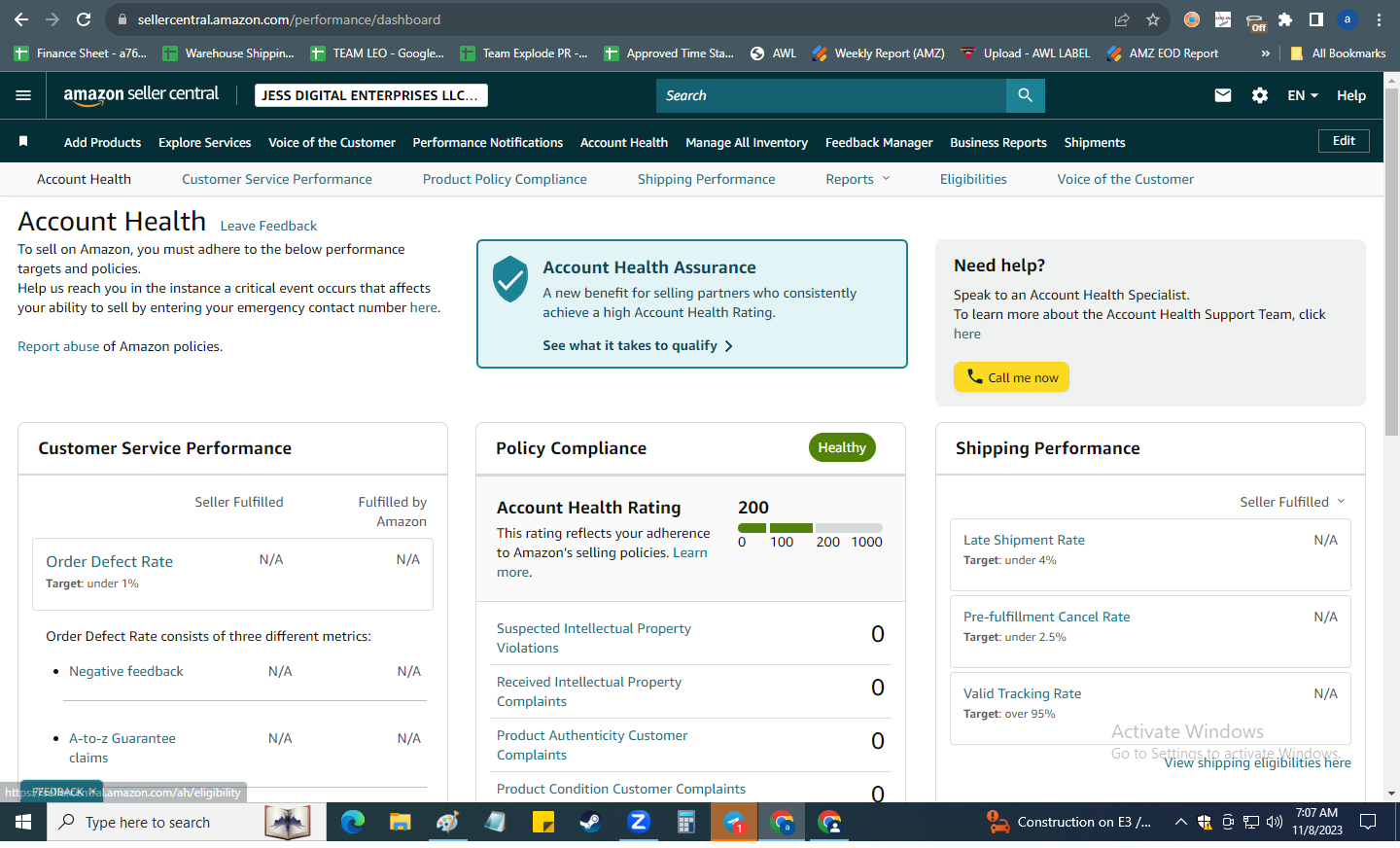Click the browser address bar URL
This screenshot has height=848, width=1400.
coord(289,19)
